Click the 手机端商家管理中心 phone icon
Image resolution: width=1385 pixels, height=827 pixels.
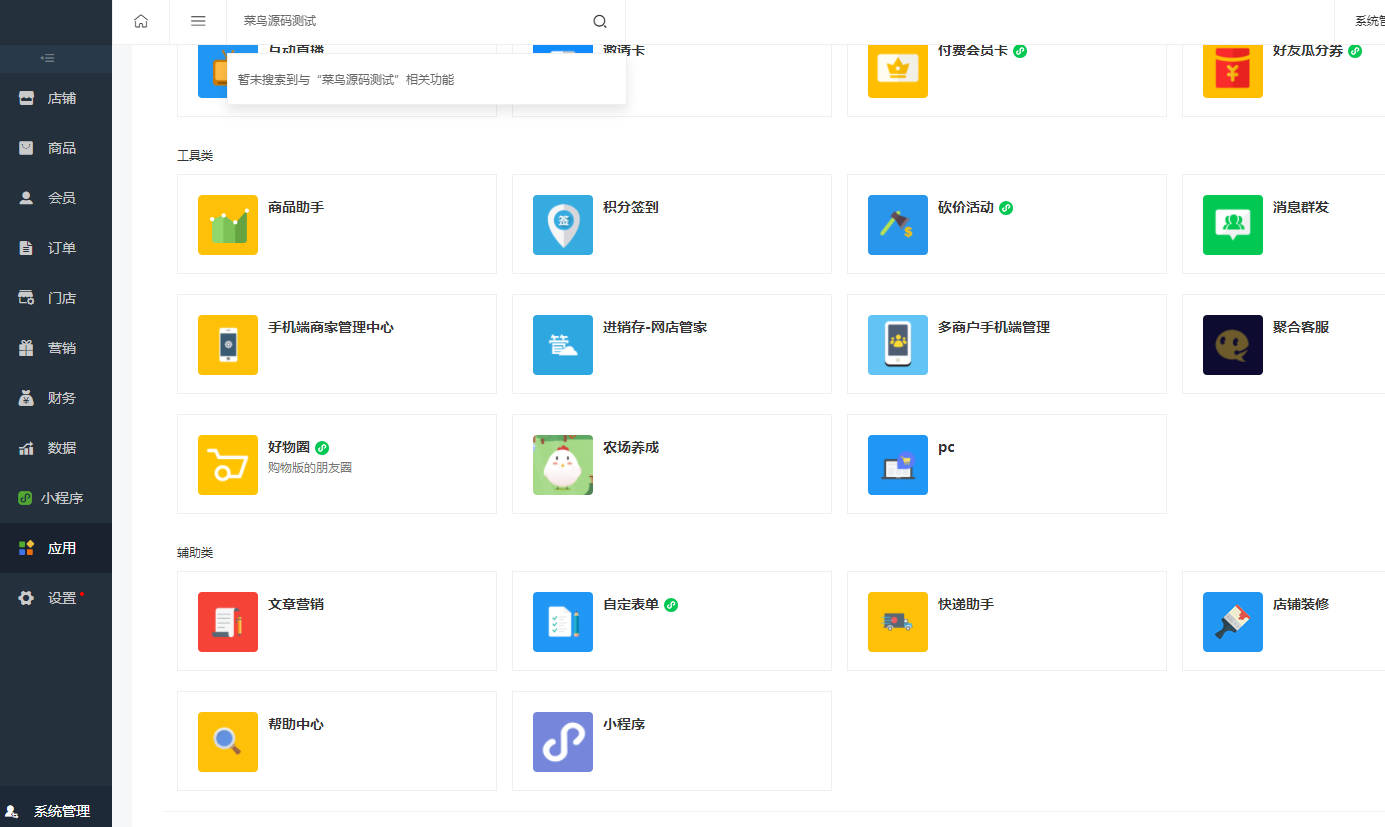pos(228,345)
